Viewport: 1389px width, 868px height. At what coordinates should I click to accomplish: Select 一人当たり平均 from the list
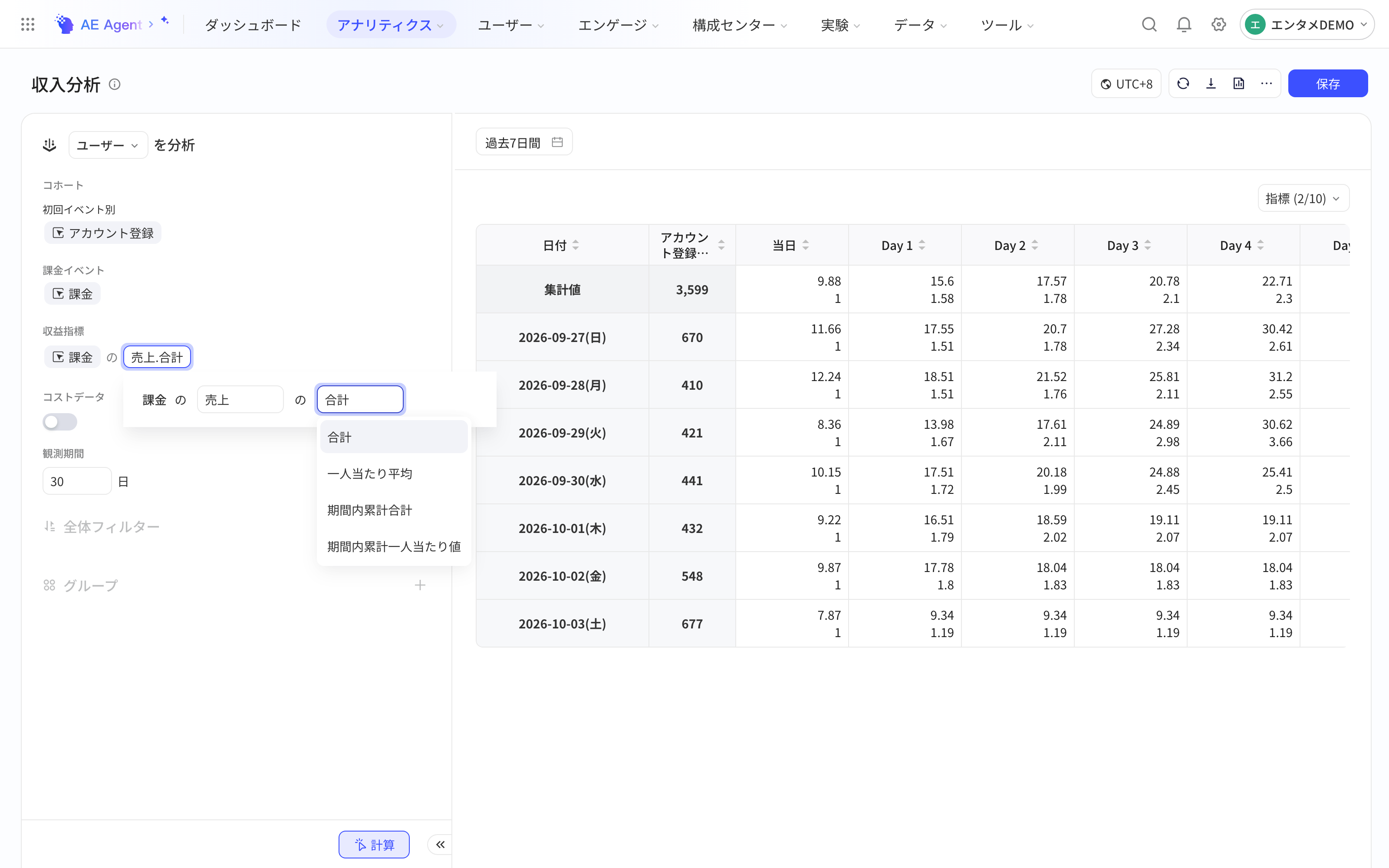coord(394,473)
